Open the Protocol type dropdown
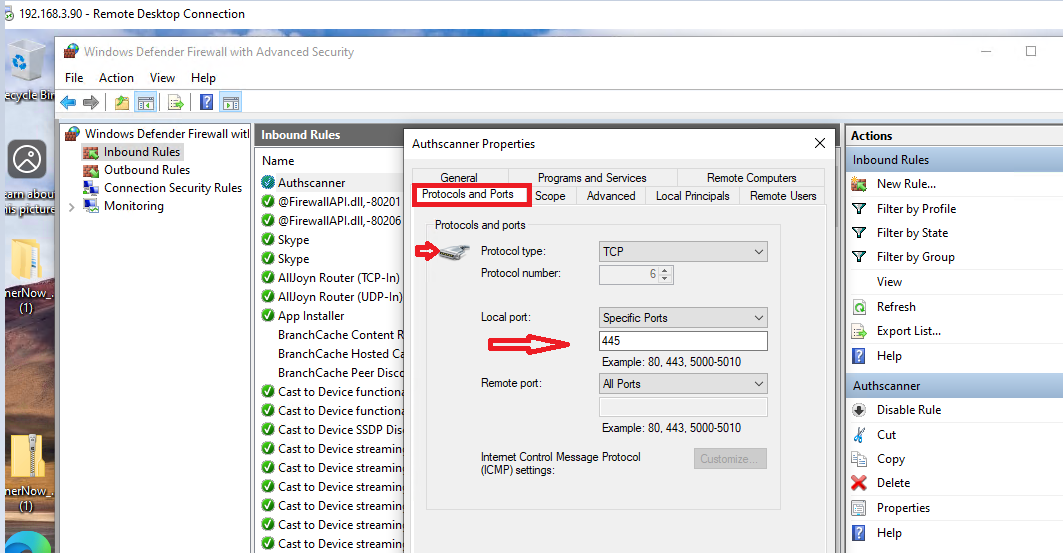 (683, 251)
